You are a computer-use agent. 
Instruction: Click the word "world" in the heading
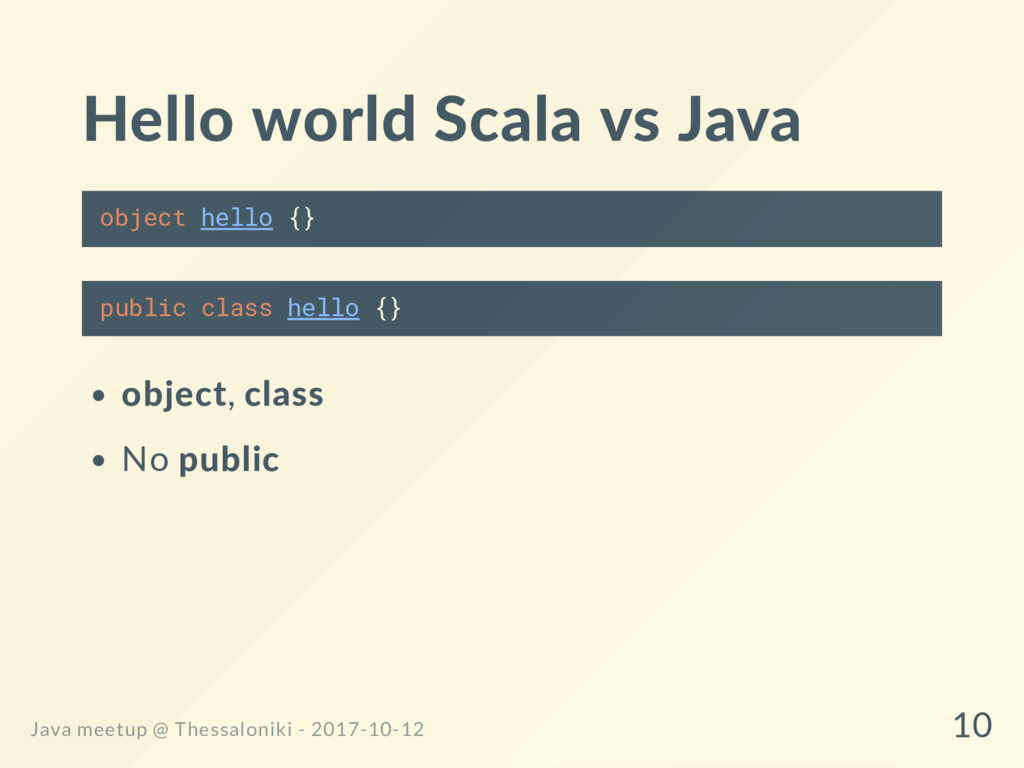pyautogui.click(x=333, y=120)
